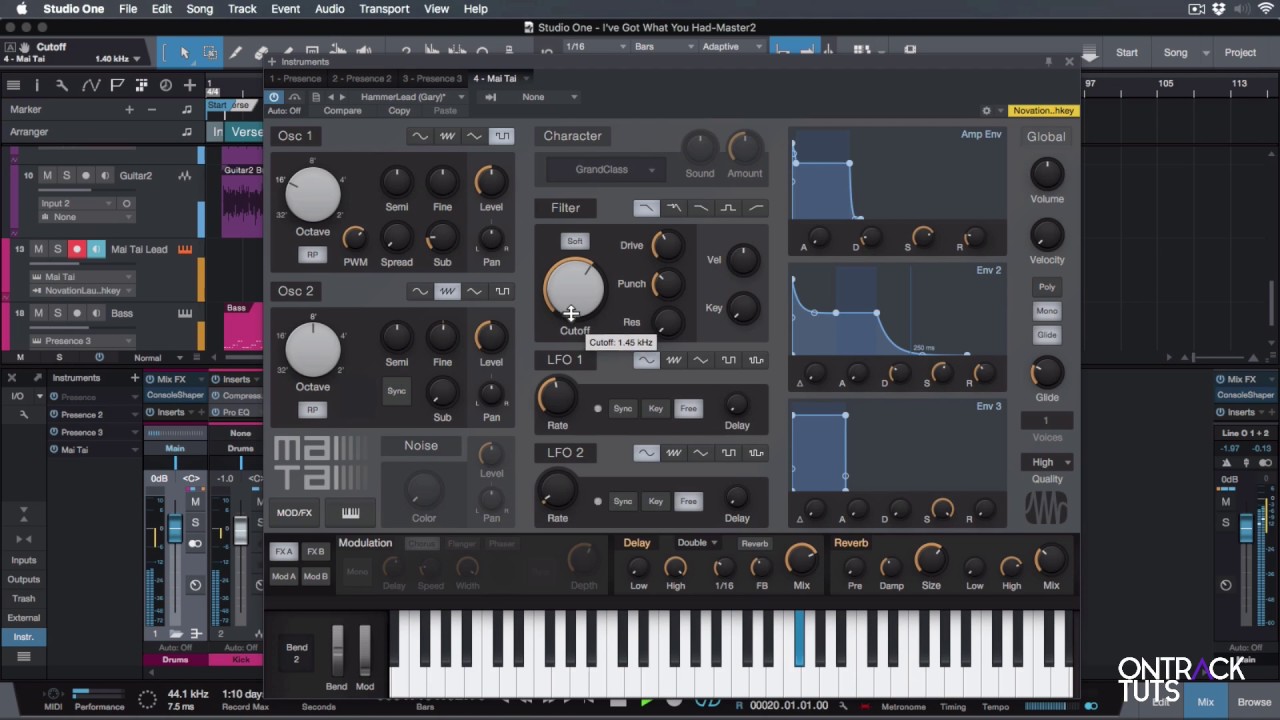The image size is (1280, 720).
Task: Pin the Mai Tai instrument window
Action: [1048, 62]
